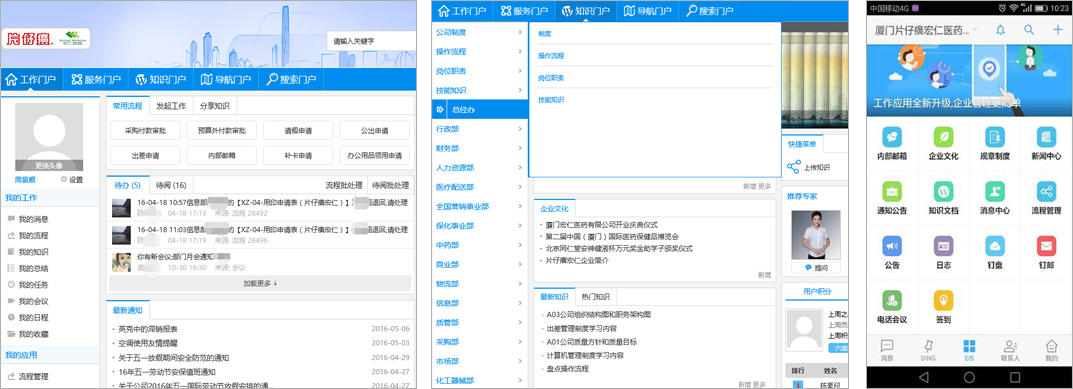Click the 请输入关键字 search field
Viewport: 1073px width, 389px height.
(371, 41)
